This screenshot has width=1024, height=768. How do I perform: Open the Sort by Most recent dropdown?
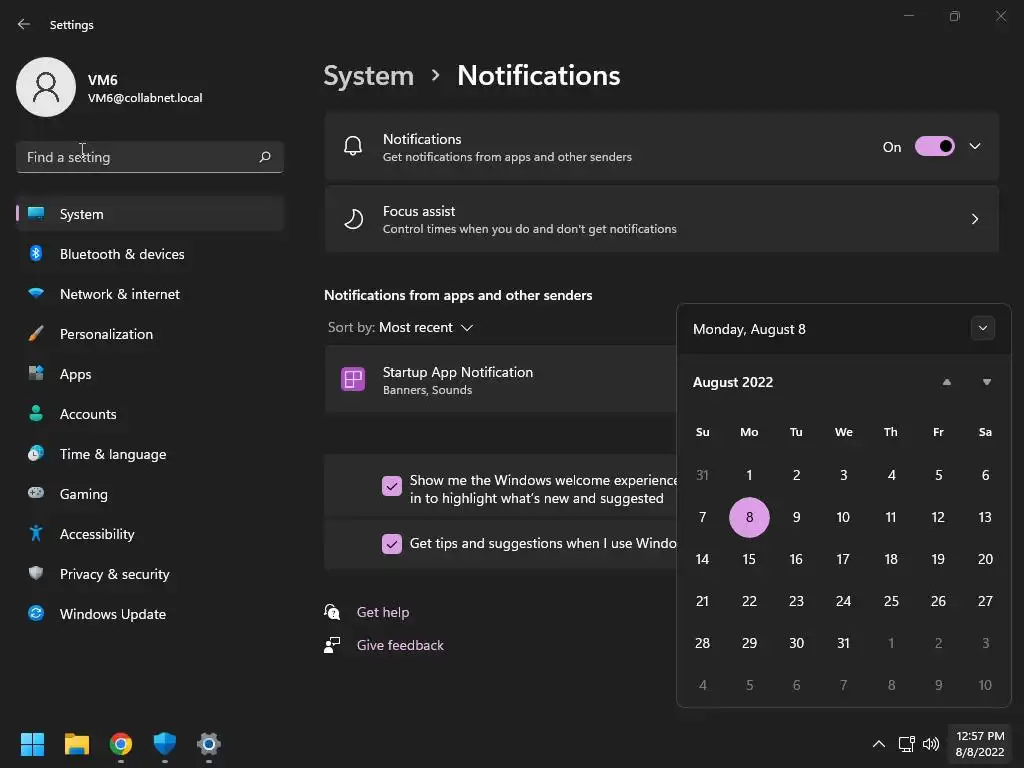pyautogui.click(x=426, y=328)
